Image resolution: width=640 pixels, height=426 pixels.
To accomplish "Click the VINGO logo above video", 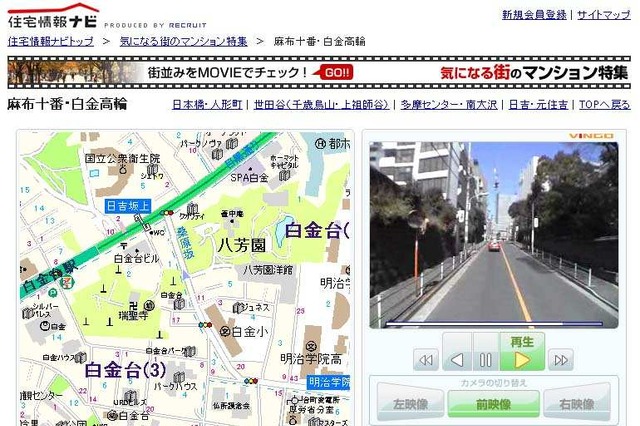I will pos(591,136).
